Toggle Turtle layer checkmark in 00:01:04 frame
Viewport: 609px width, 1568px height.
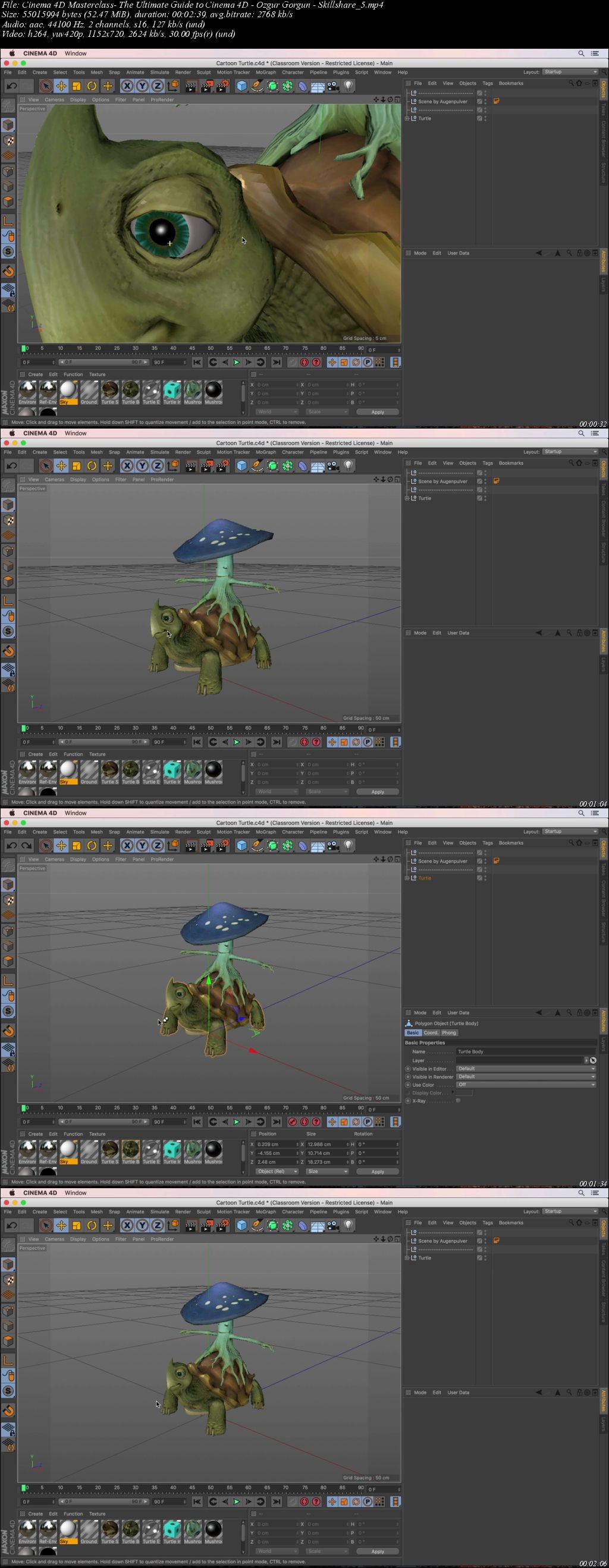[x=479, y=498]
